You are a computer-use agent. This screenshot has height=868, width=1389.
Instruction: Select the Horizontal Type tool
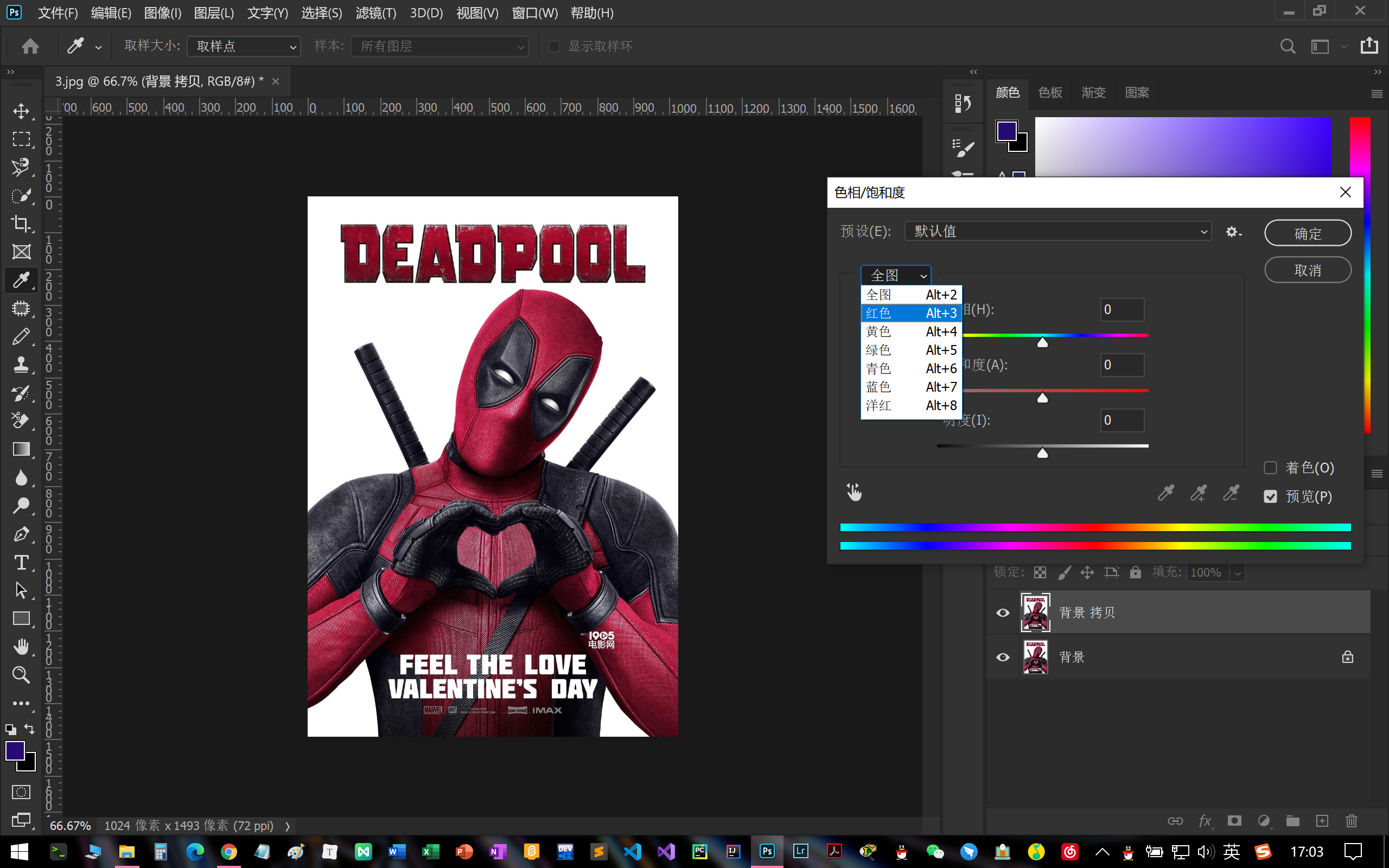click(21, 562)
